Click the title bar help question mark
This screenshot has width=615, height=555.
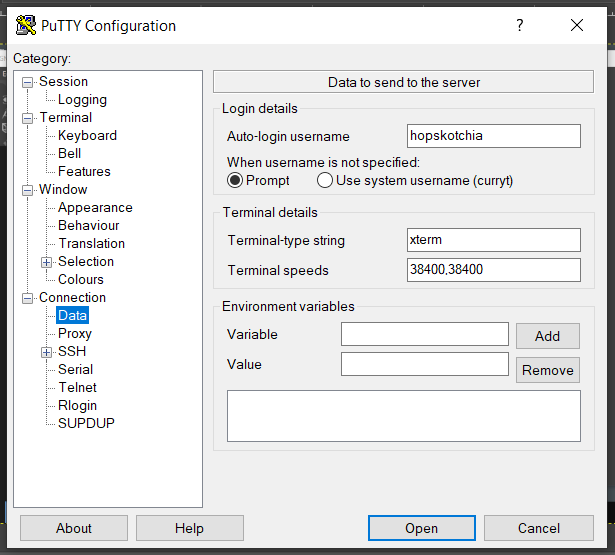coord(519,26)
